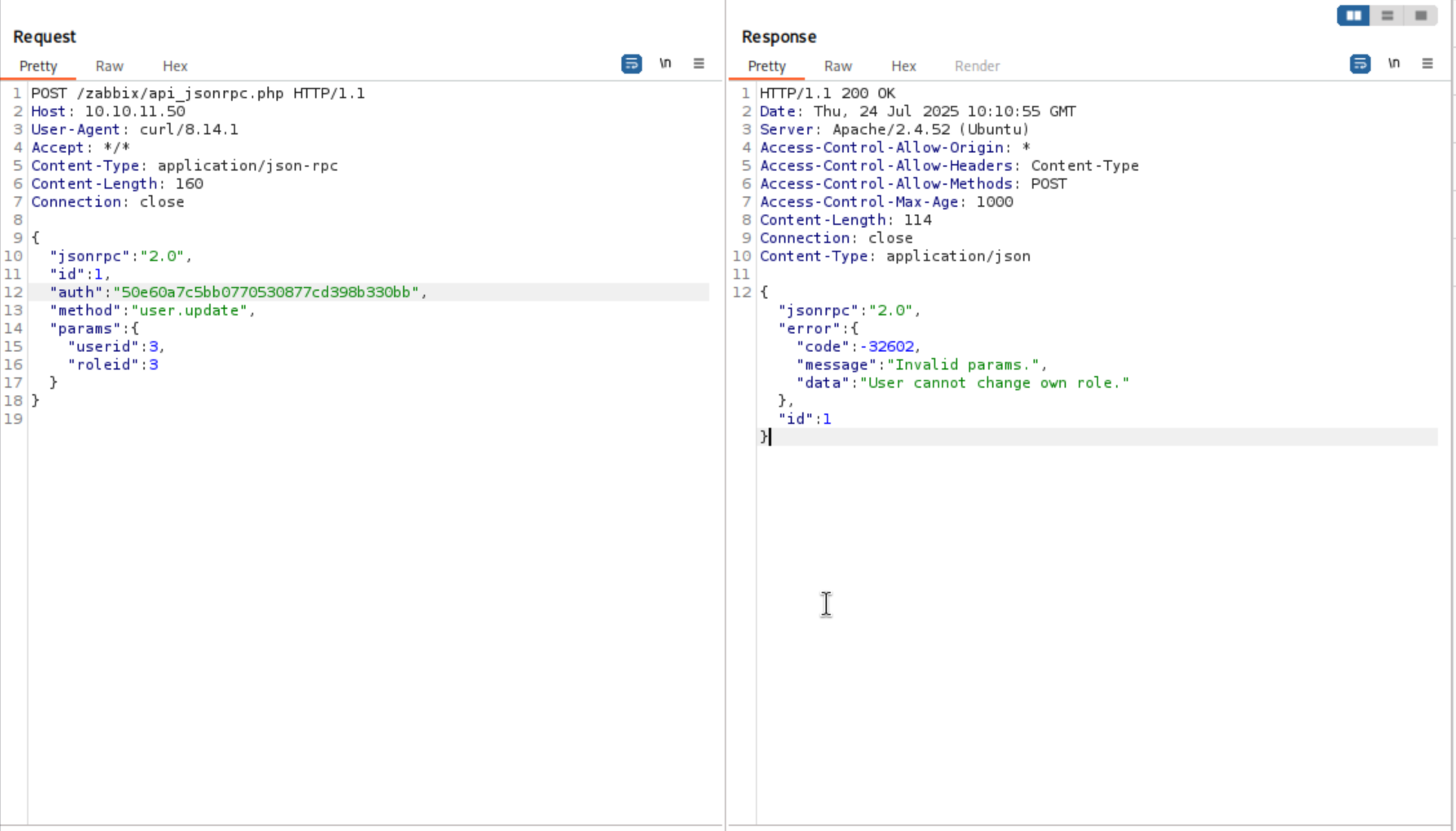Click the Response panel heading
1456x831 pixels.
[779, 37]
